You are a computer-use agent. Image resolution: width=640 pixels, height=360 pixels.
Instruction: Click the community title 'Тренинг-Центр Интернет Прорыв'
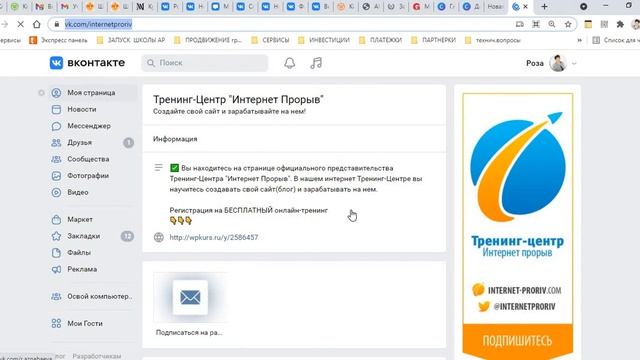tap(238, 99)
